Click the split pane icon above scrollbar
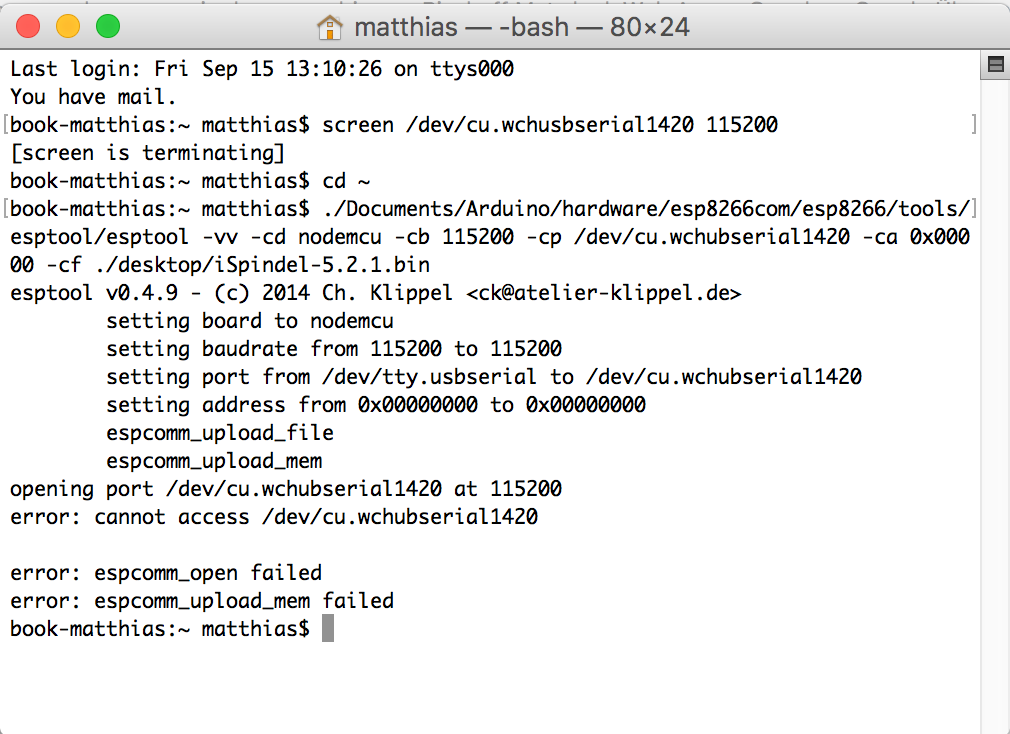 [995, 65]
